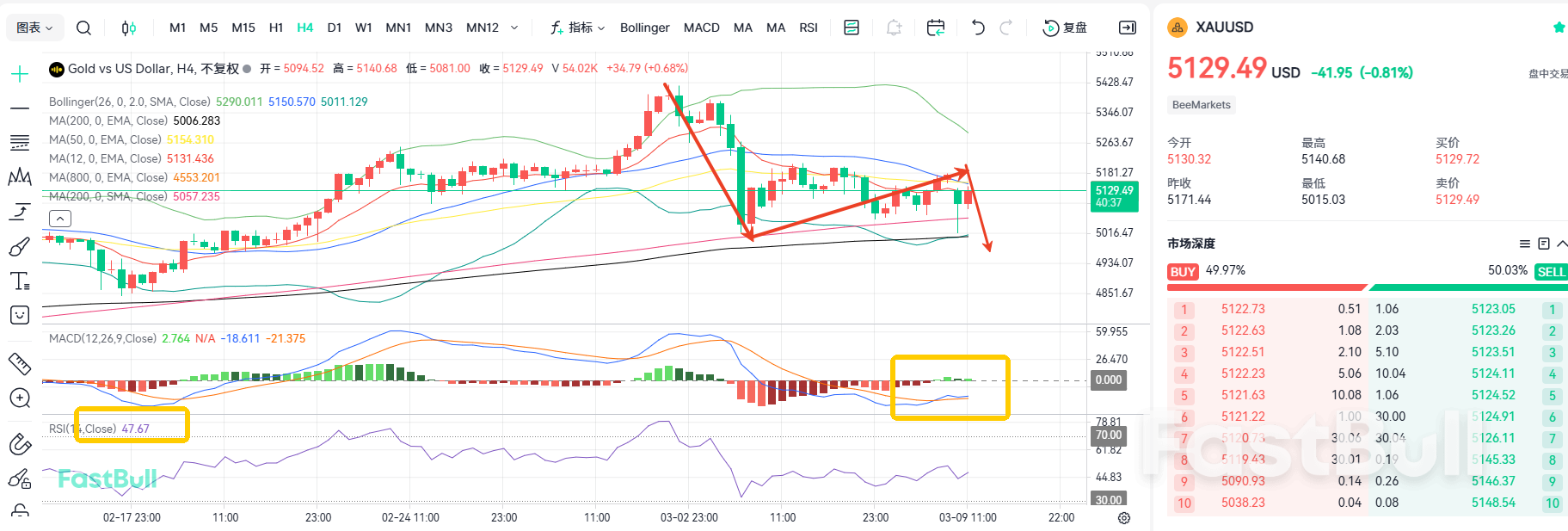
Task: Click bid price 5122.73 row
Action: [x=1243, y=309]
